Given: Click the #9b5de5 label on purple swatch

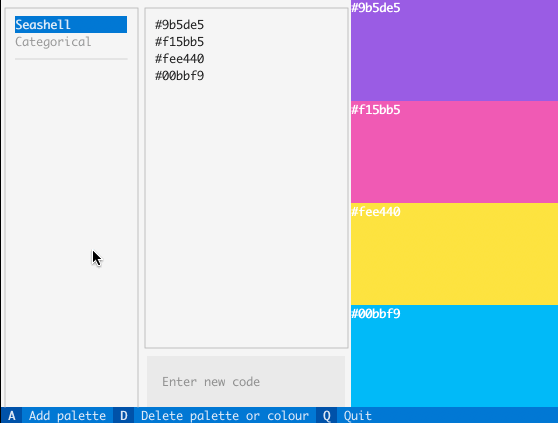Looking at the screenshot, I should coord(376,7).
